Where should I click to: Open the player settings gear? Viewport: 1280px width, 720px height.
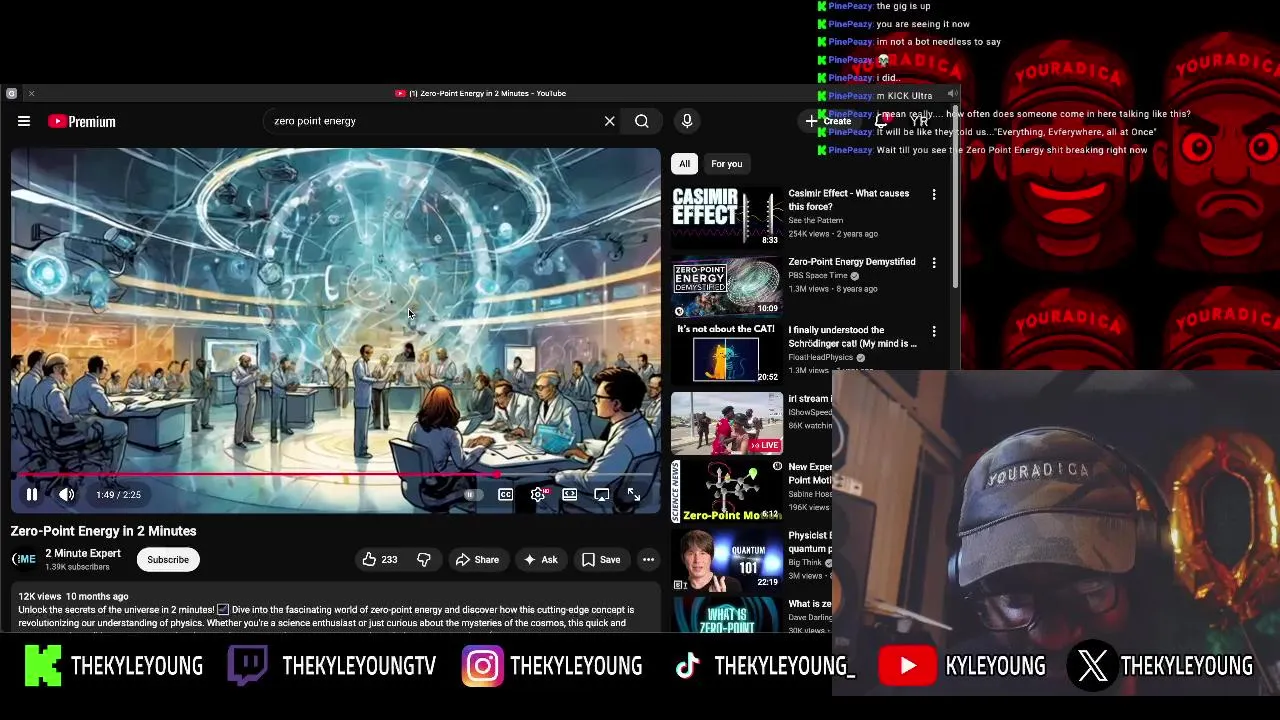tap(538, 494)
